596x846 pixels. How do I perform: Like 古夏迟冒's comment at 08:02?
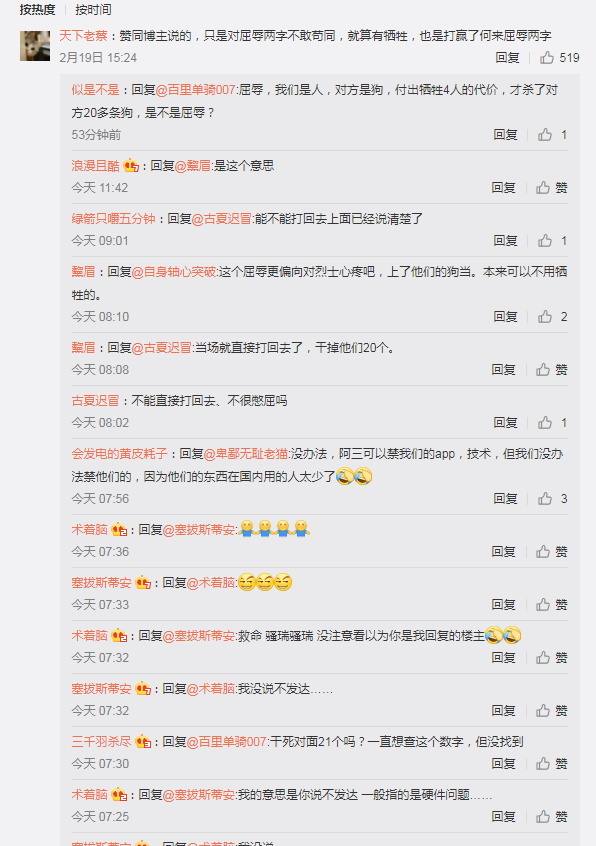[x=552, y=422]
